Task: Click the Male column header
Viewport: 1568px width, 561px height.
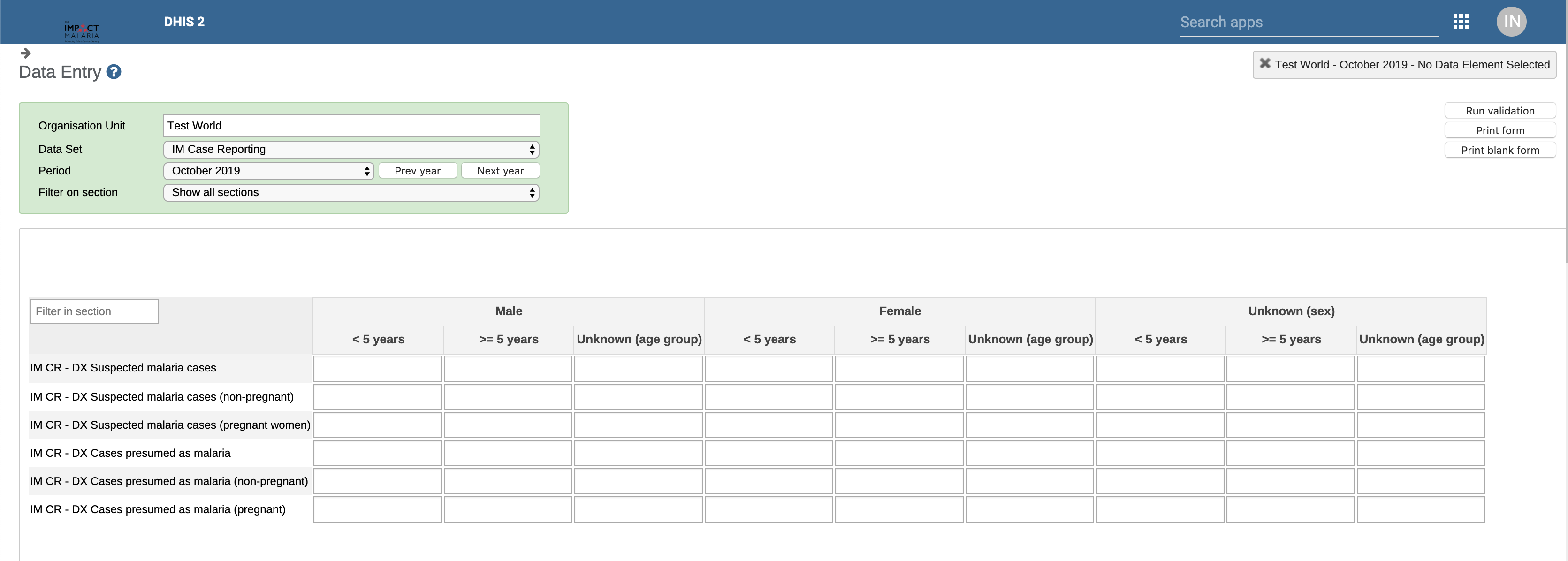Action: 509,311
